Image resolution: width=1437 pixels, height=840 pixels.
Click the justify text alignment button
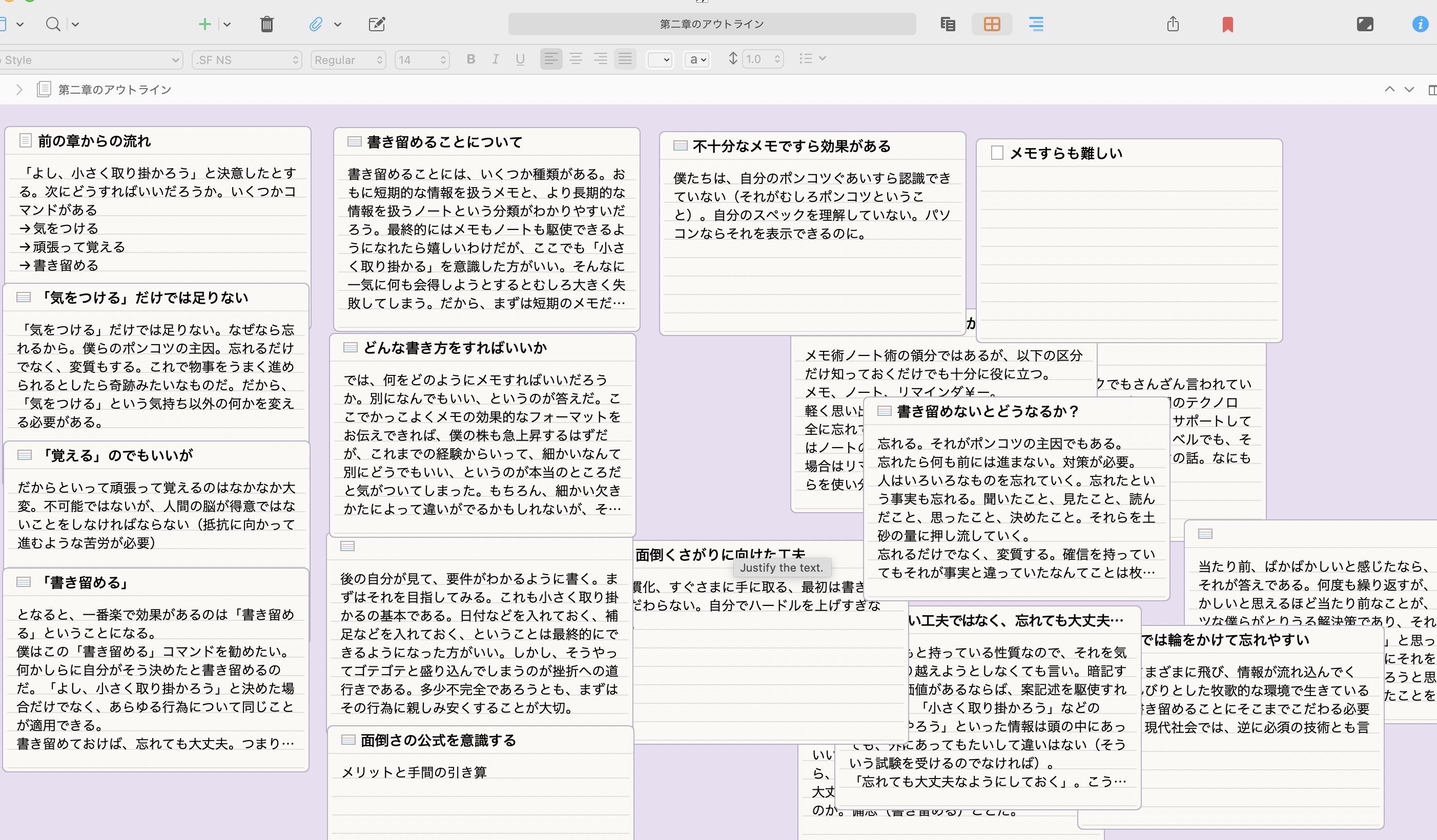(625, 59)
